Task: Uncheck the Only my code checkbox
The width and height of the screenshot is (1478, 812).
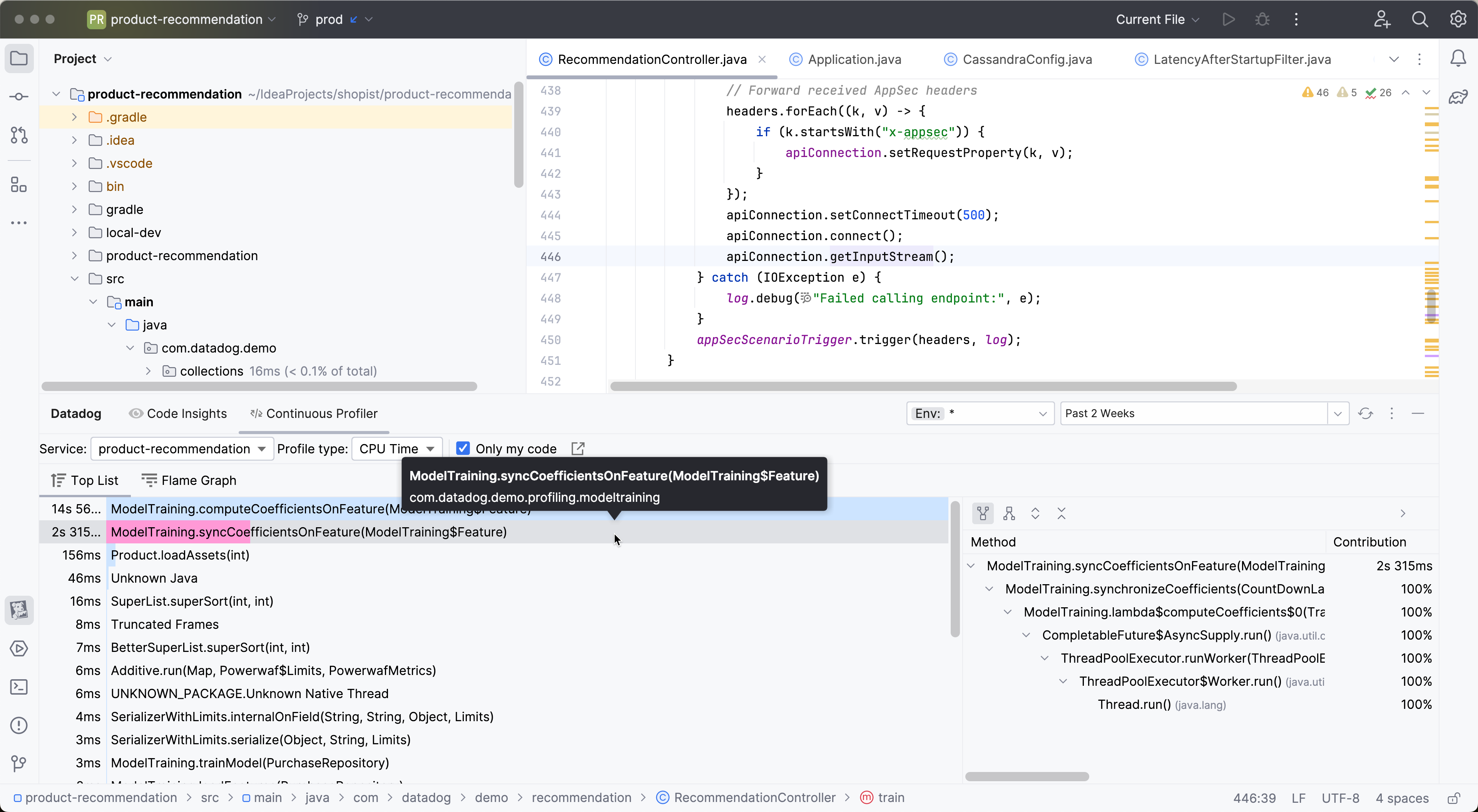Action: (462, 448)
